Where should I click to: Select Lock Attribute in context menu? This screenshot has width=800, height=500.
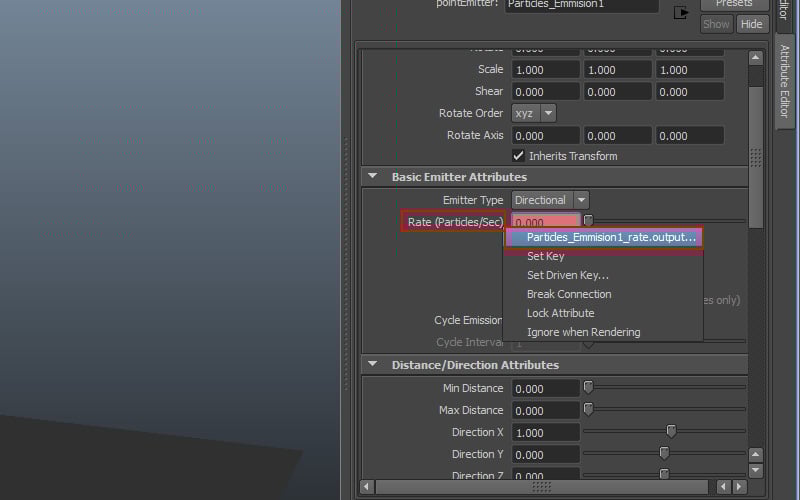tap(560, 313)
